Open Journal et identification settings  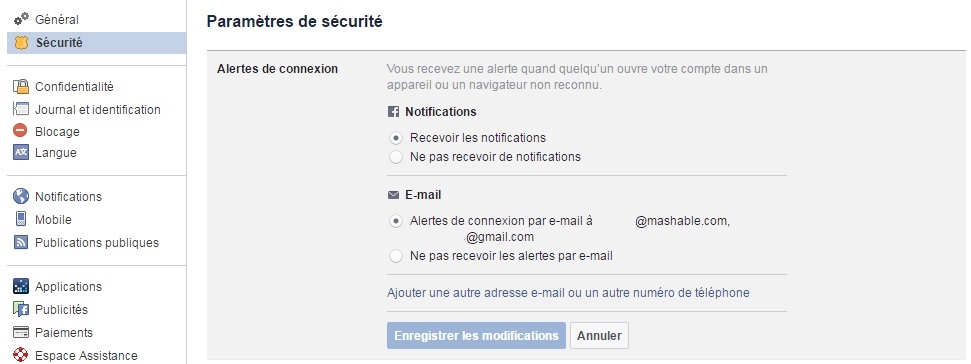(97, 110)
